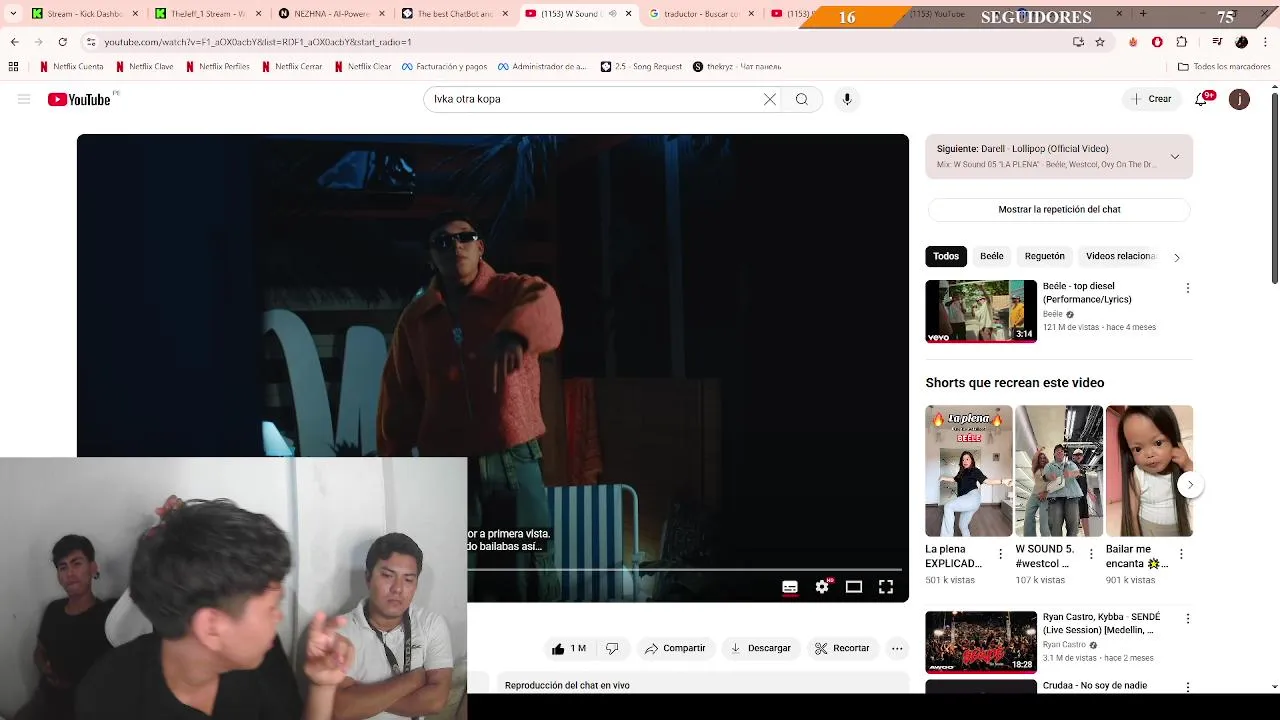The image size is (1280, 720).
Task: Clear the search box with the X
Action: point(770,99)
